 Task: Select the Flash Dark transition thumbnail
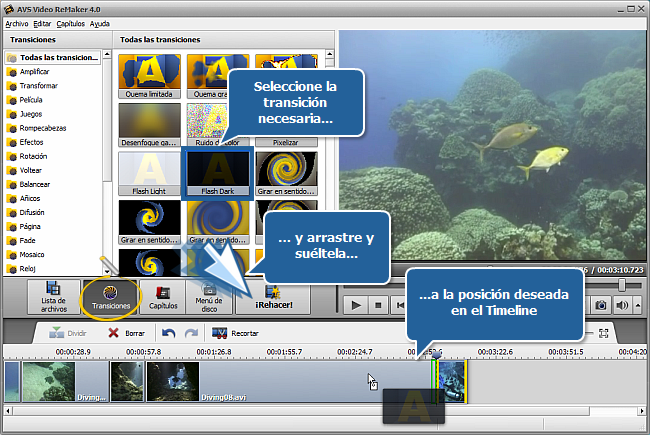217,172
